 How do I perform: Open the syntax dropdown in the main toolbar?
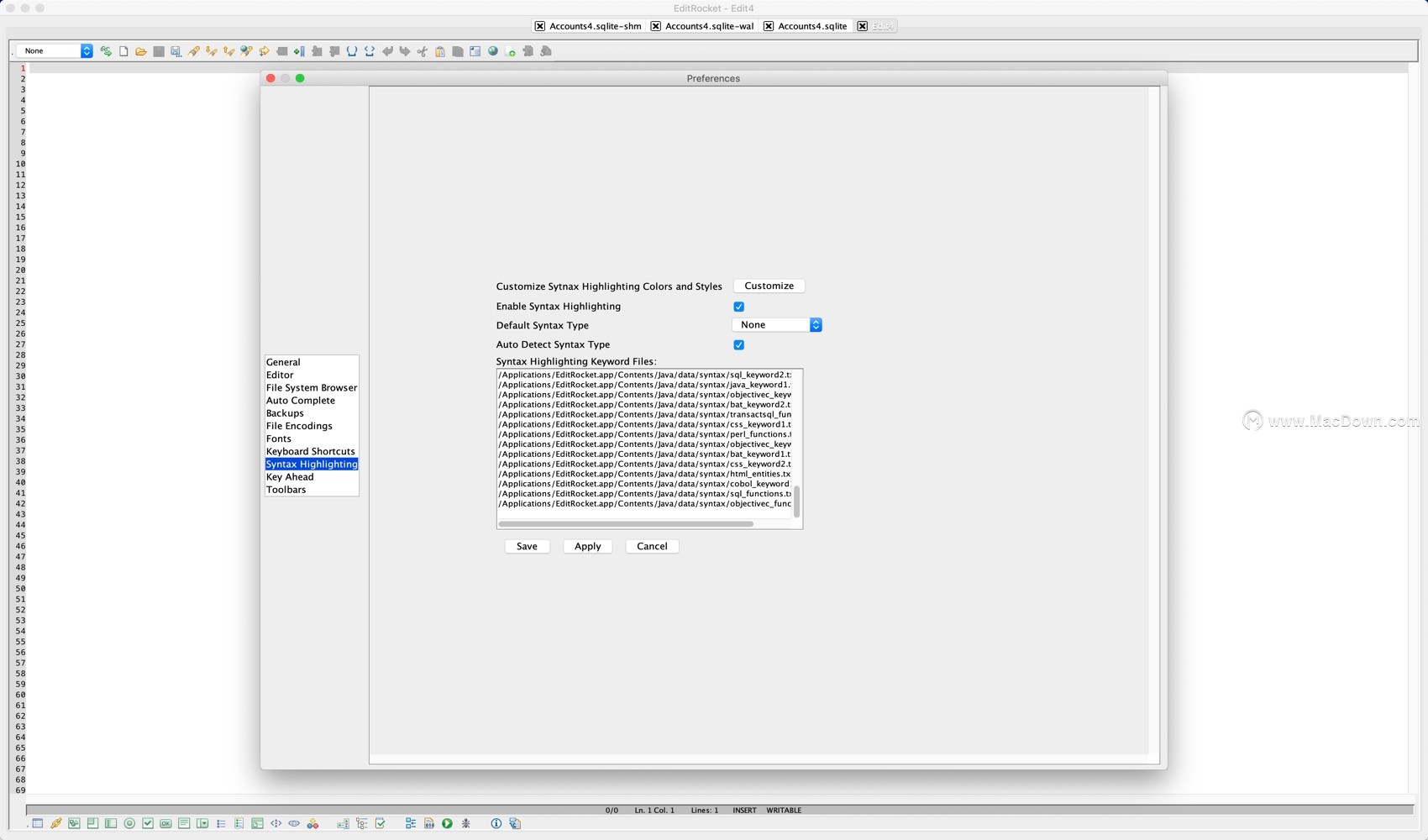pyautogui.click(x=55, y=51)
